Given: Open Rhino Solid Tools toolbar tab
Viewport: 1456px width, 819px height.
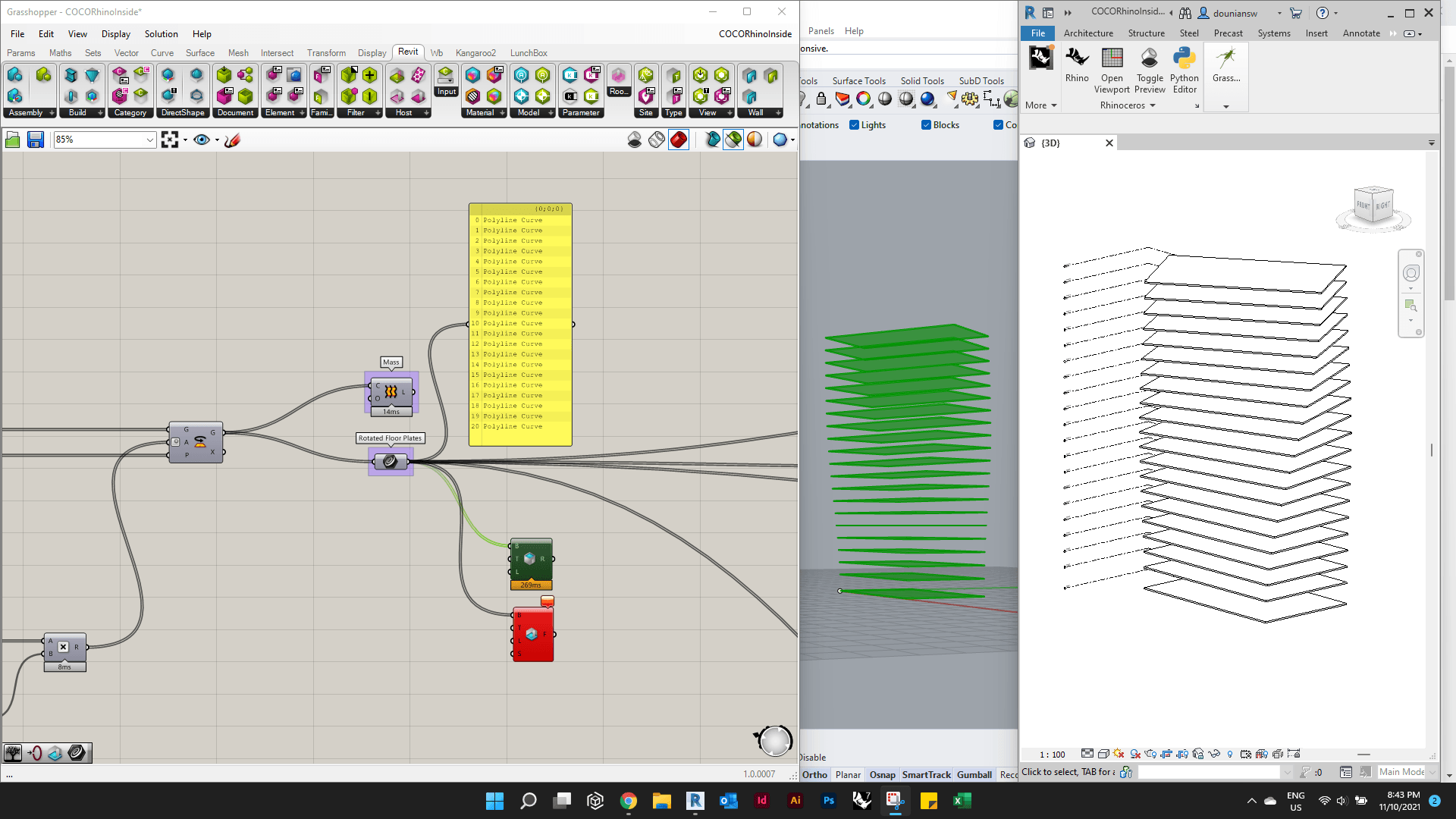Looking at the screenshot, I should click(x=922, y=81).
